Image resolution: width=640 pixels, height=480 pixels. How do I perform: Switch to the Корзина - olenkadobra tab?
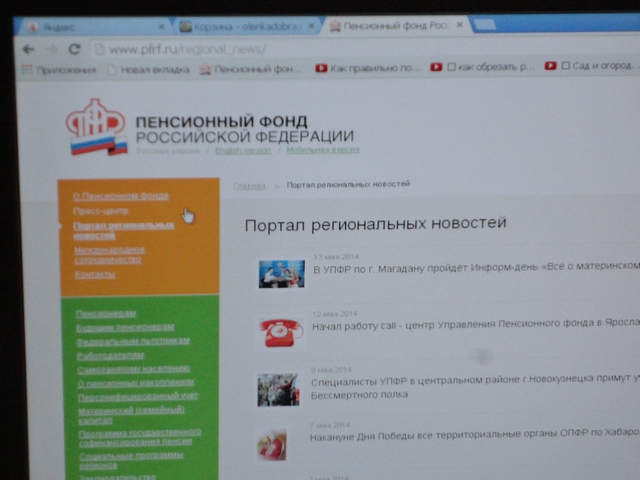click(x=246, y=27)
